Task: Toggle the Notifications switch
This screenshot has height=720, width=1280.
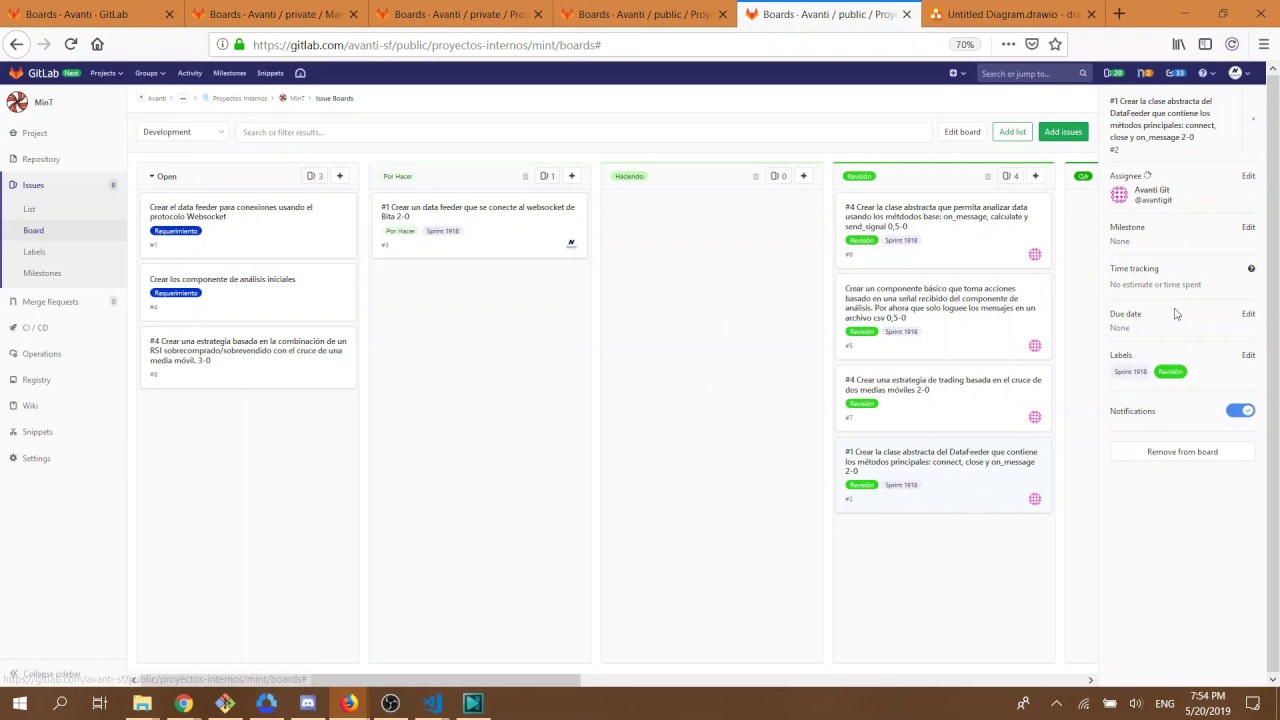Action: pos(1240,411)
